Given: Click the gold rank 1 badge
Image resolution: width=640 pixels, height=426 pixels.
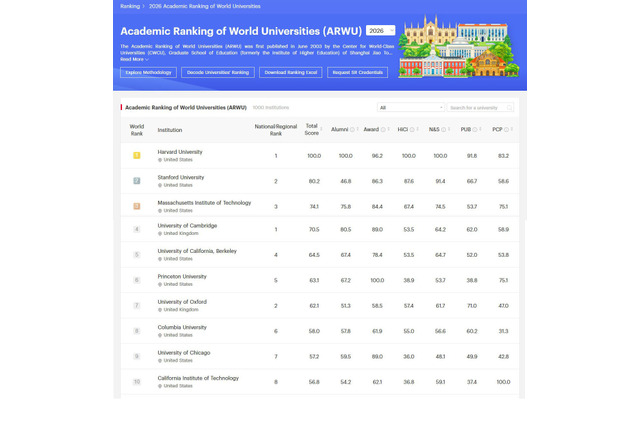Looking at the screenshot, I should 137,155.
